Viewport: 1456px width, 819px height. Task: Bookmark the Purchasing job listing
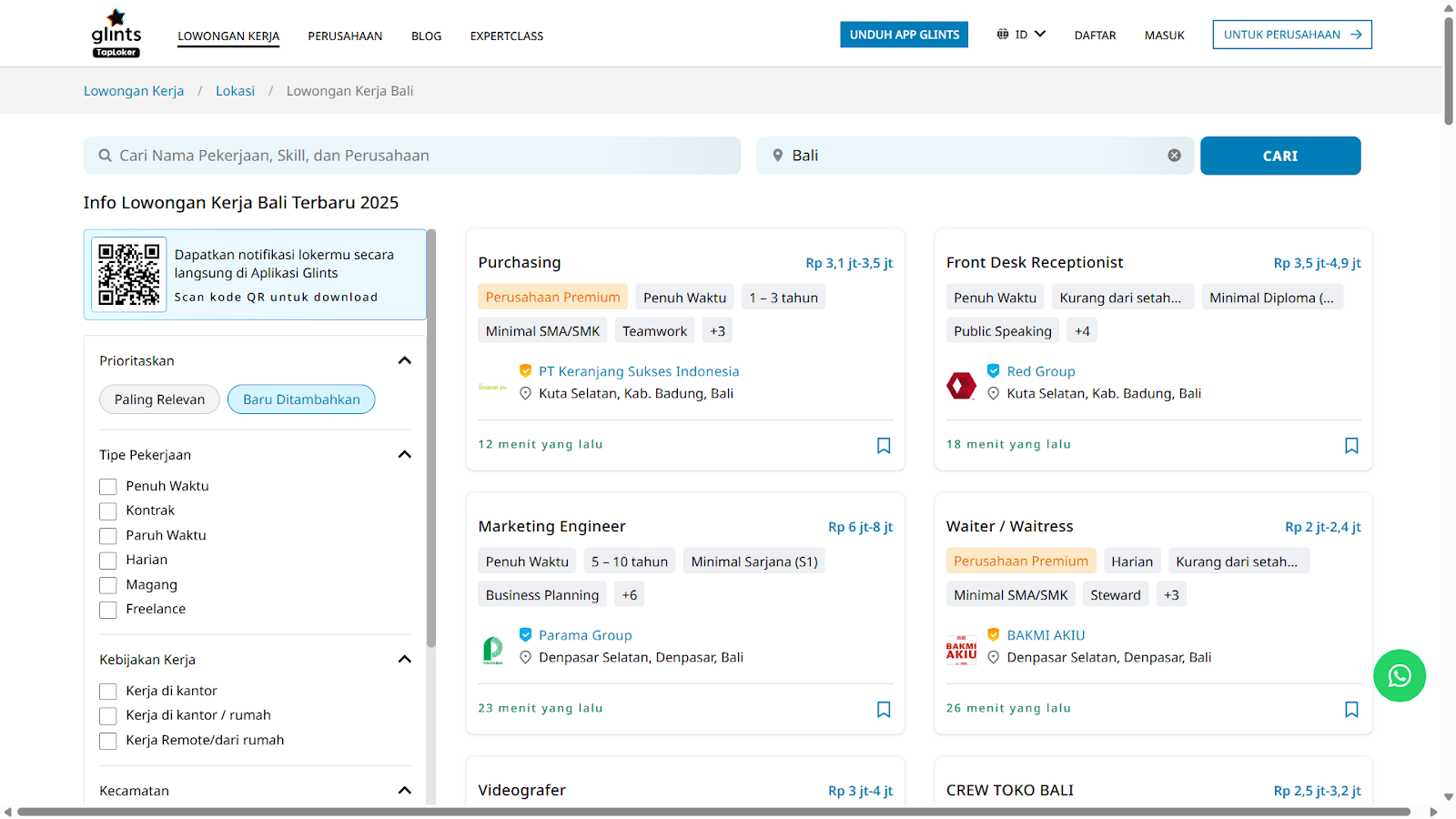pos(884,446)
